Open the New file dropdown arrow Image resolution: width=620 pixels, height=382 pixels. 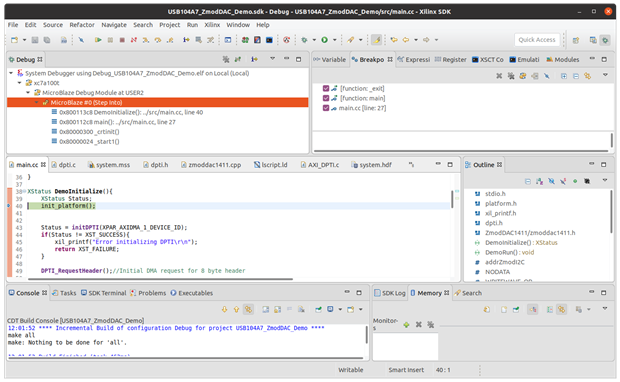pos(25,40)
